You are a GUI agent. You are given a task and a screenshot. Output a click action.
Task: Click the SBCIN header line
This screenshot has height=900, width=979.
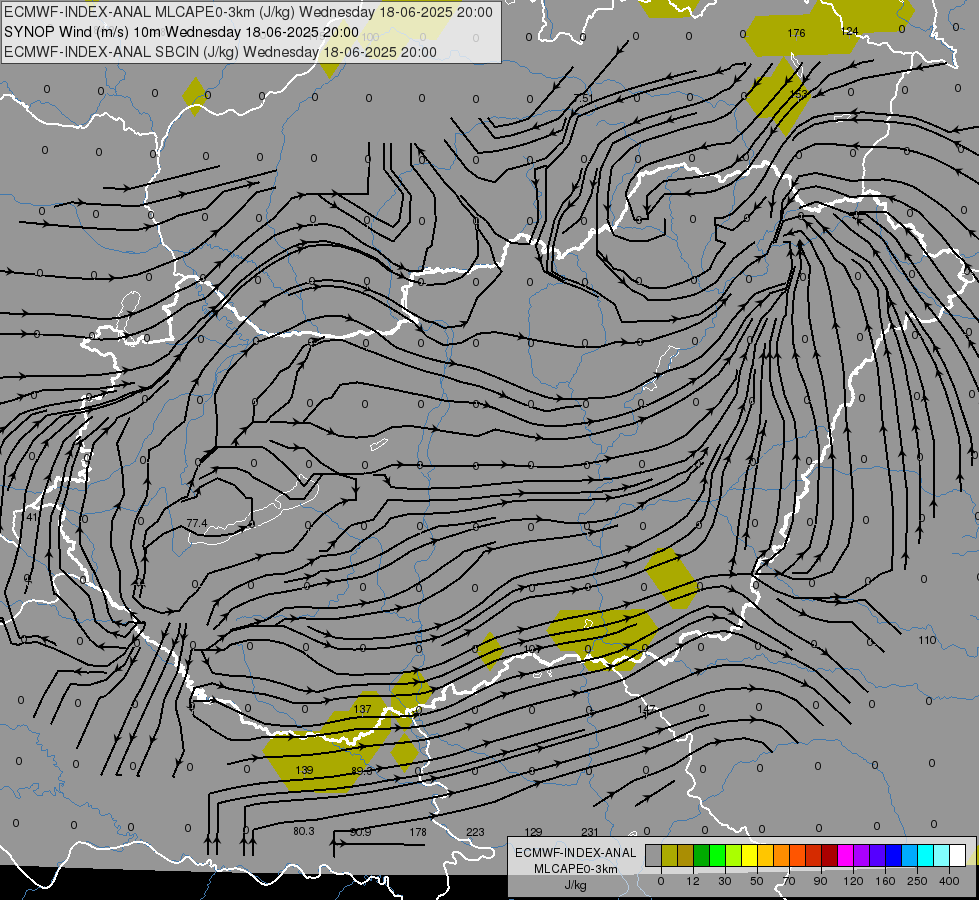coord(220,52)
